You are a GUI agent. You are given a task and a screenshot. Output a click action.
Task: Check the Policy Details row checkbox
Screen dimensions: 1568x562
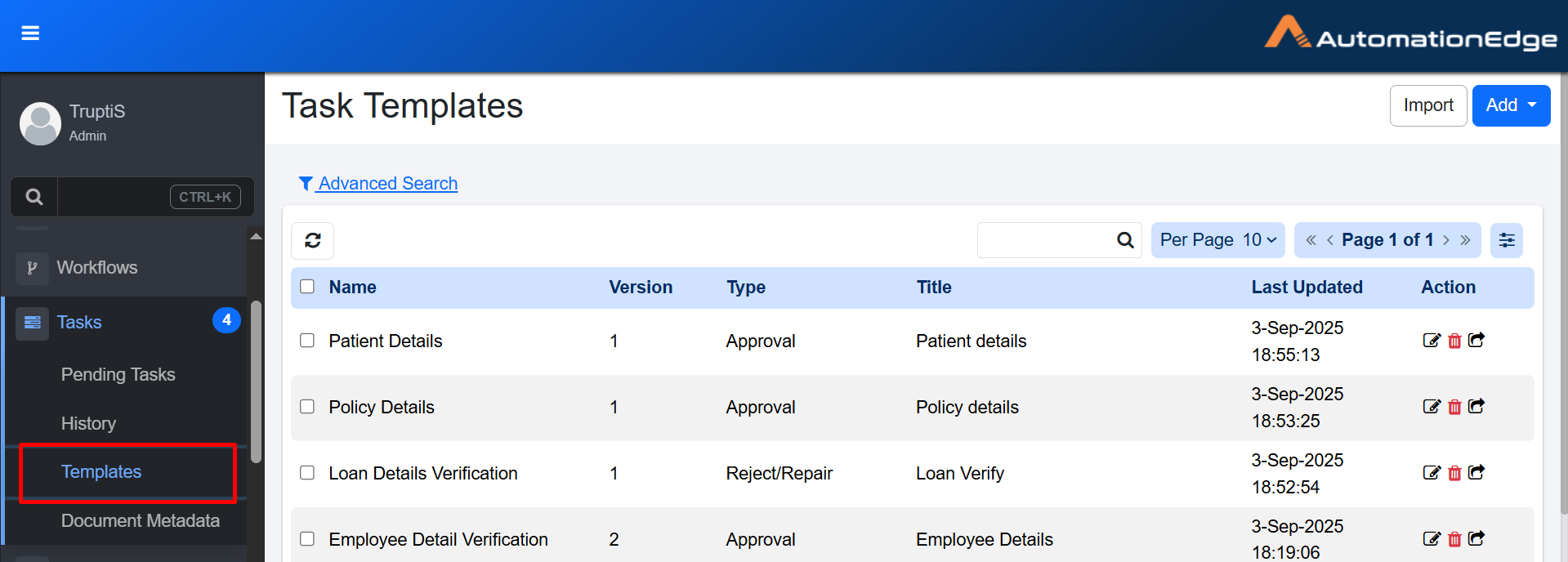(x=307, y=407)
